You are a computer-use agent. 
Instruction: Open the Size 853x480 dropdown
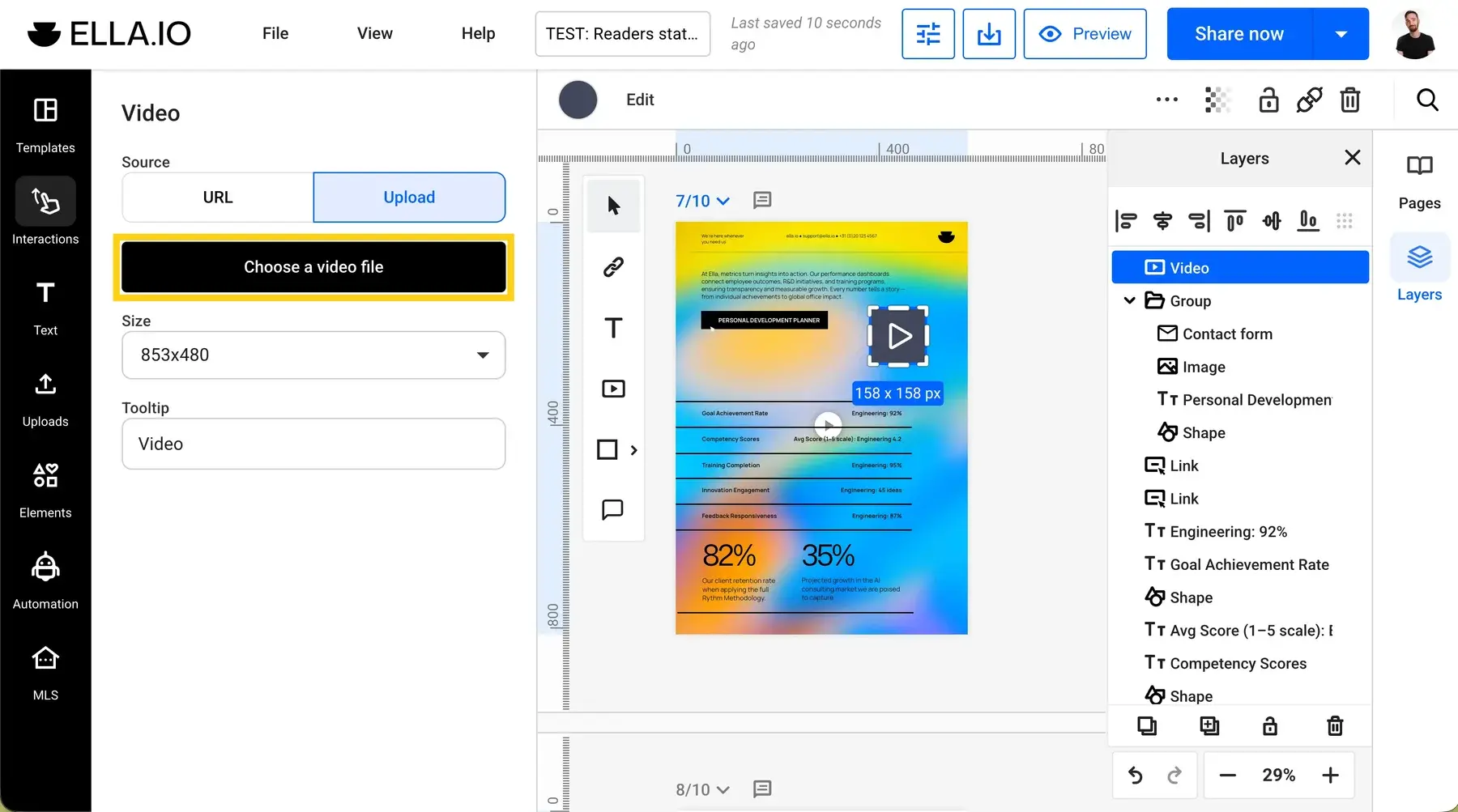point(313,355)
